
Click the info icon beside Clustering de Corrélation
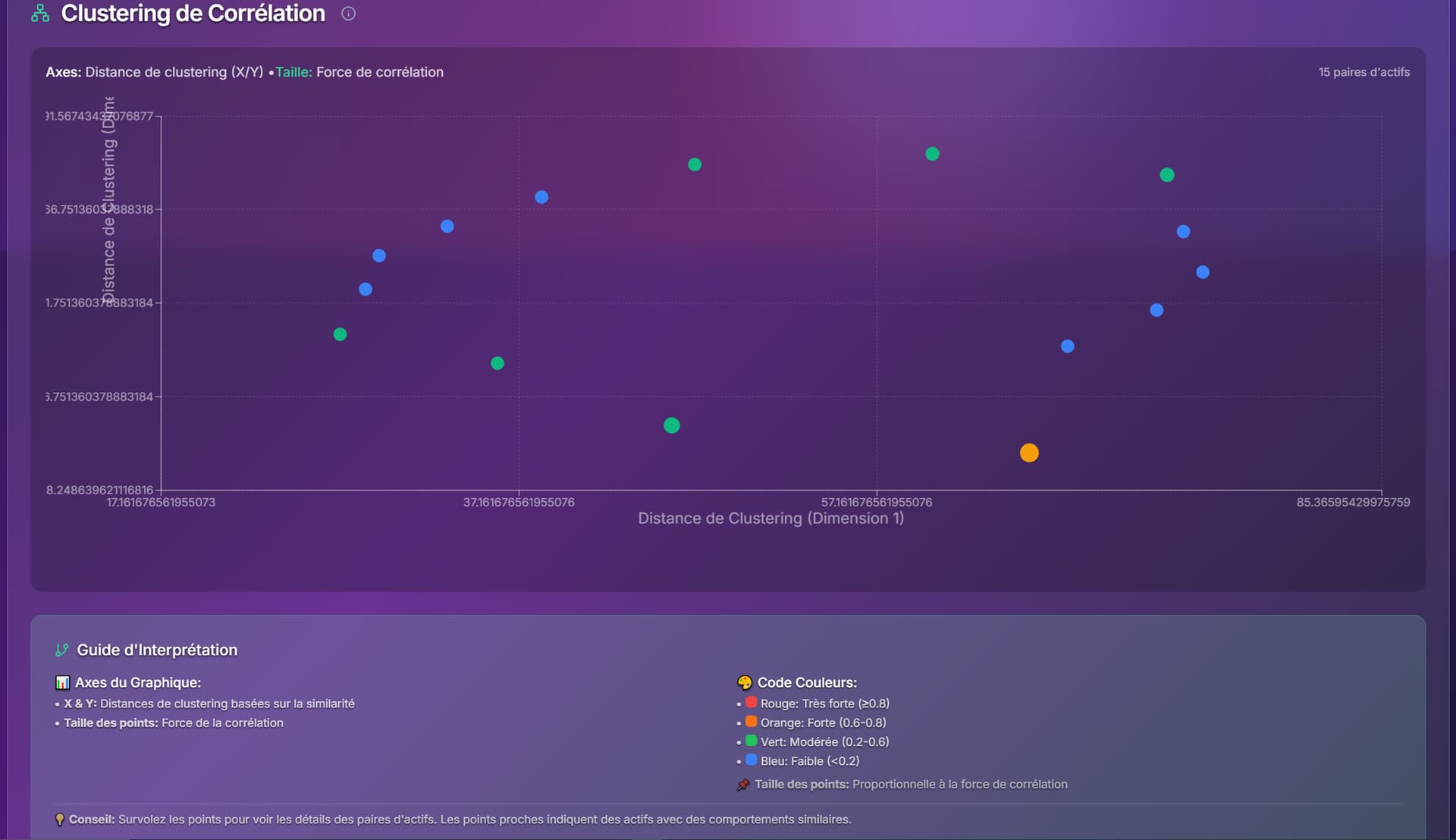click(348, 14)
